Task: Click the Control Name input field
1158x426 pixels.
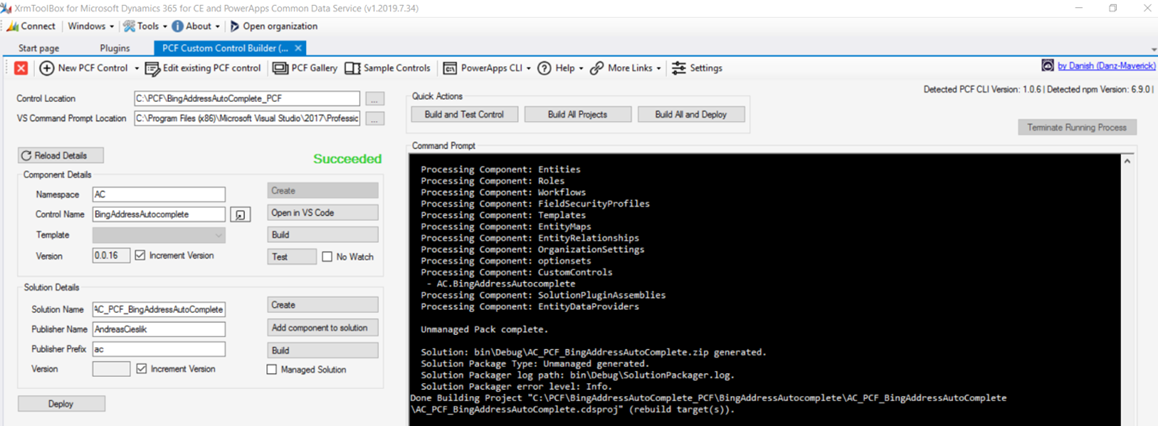Action: (x=158, y=214)
